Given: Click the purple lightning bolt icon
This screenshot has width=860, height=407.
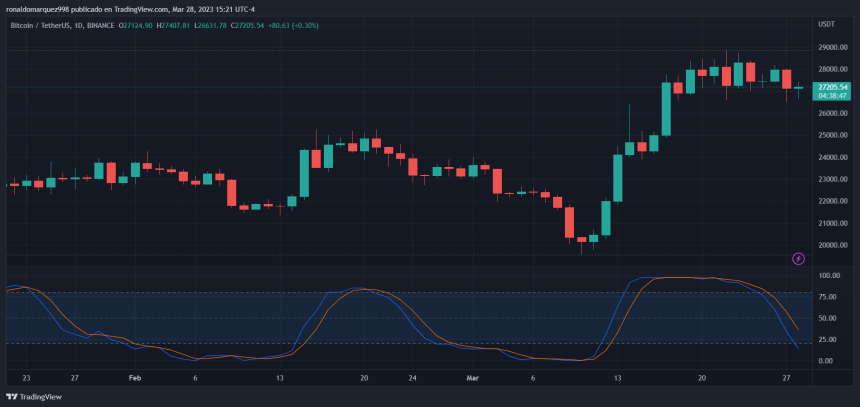Looking at the screenshot, I should (799, 258).
